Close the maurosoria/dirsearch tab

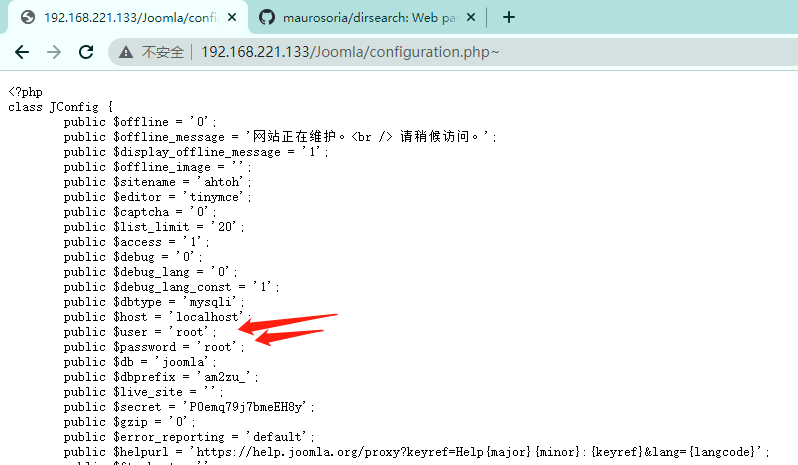[471, 17]
